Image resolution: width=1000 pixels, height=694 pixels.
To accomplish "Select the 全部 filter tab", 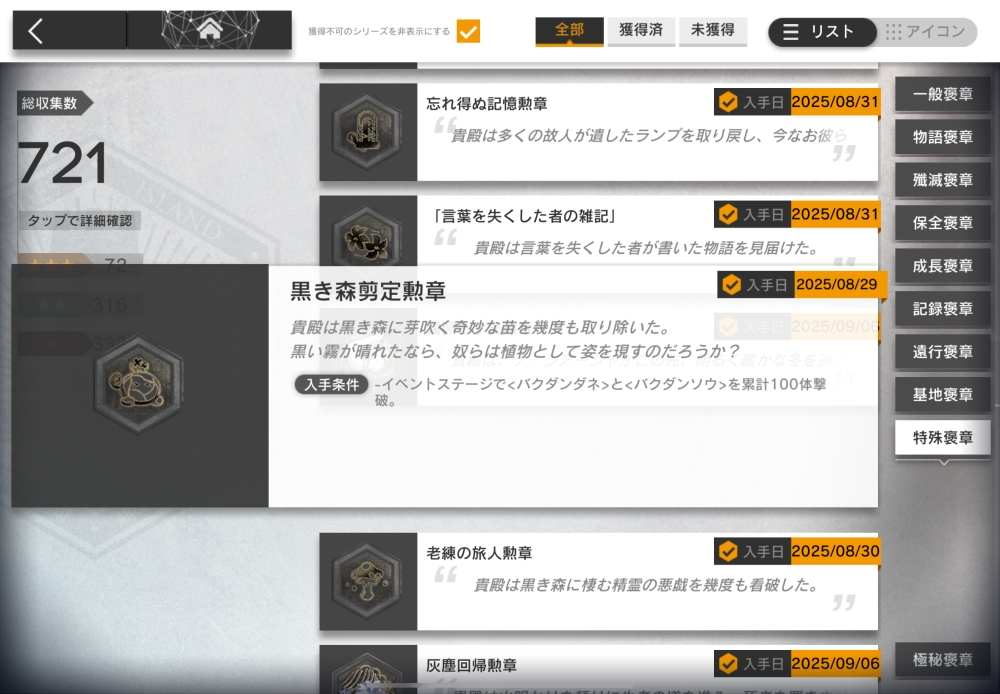I will 570,31.
